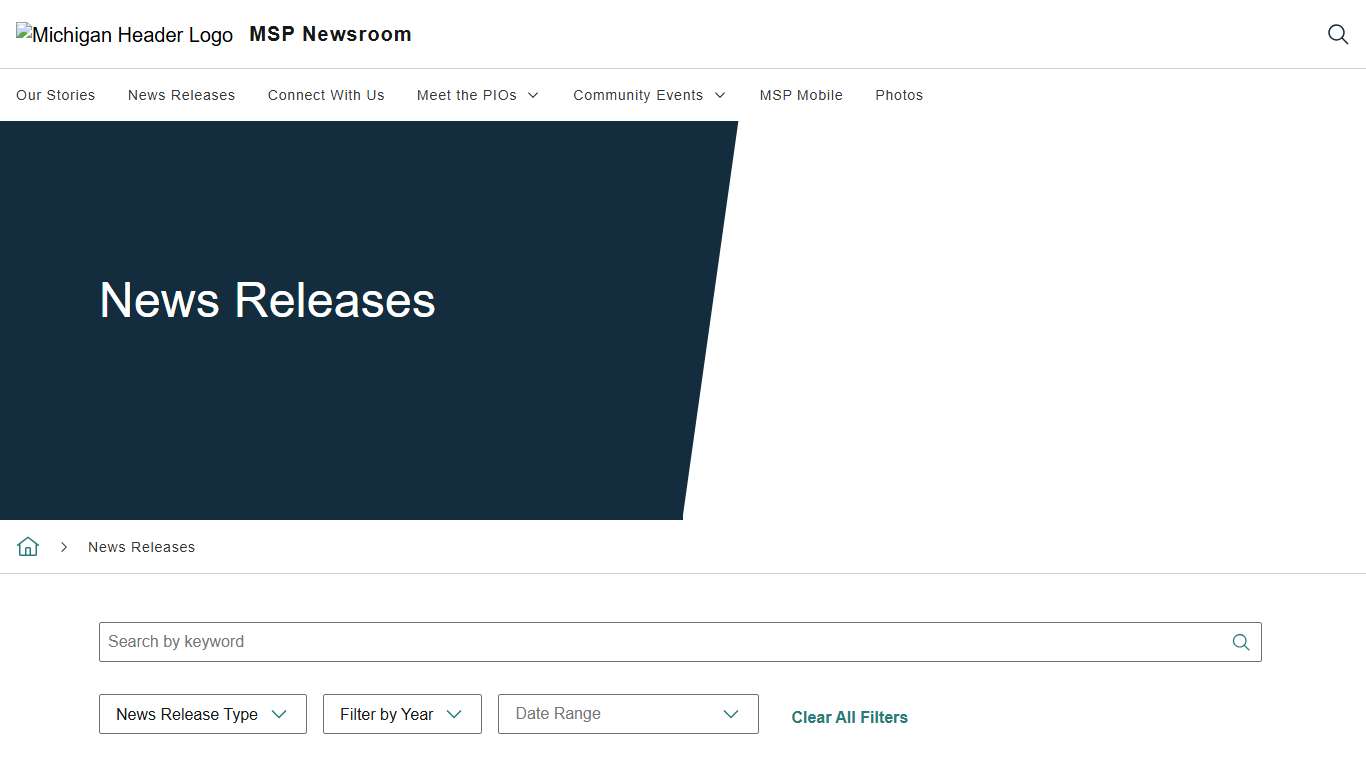Open the Date Range picker
The image size is (1366, 768).
pos(628,714)
